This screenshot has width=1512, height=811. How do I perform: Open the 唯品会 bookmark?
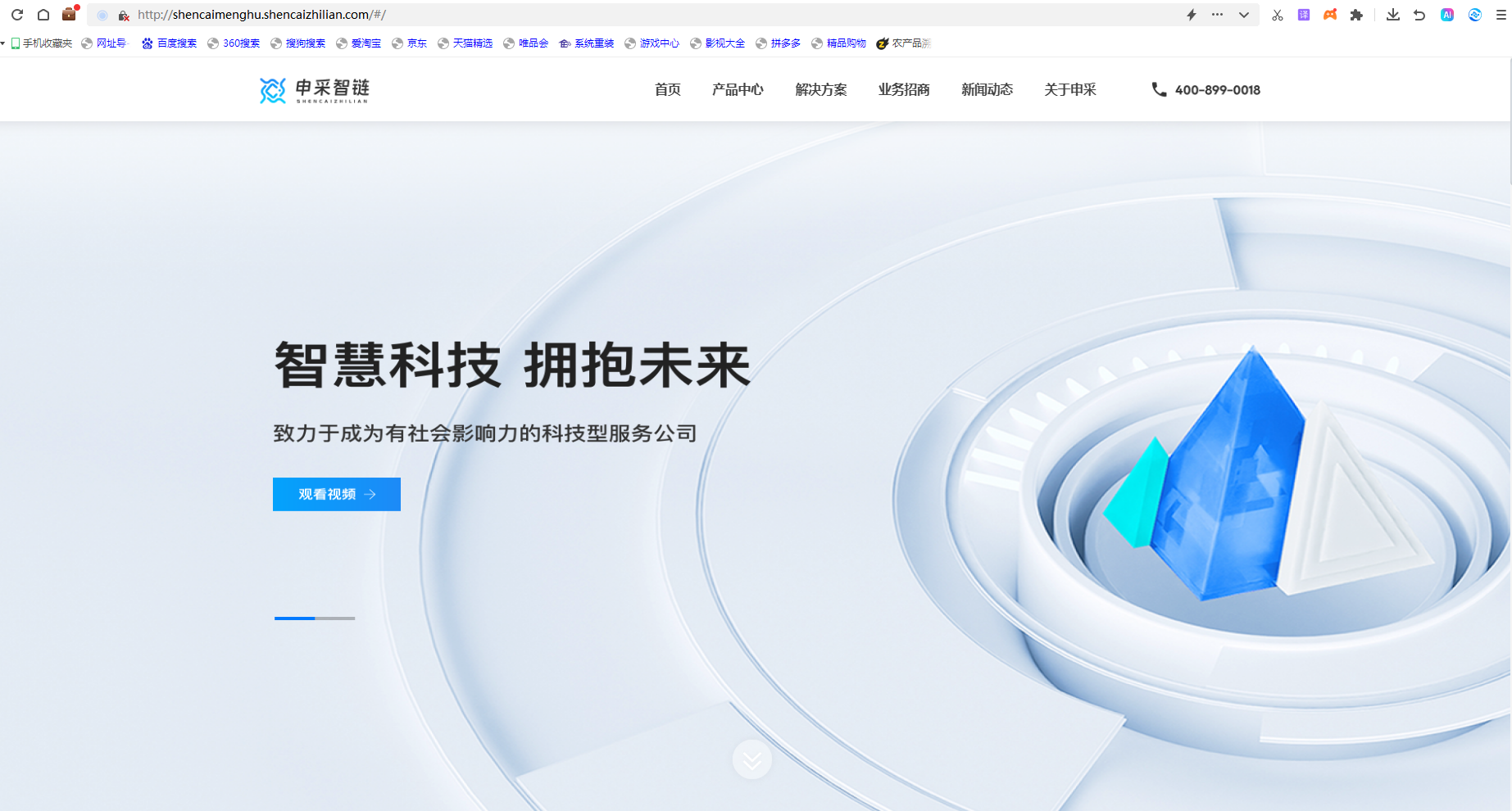coord(526,43)
